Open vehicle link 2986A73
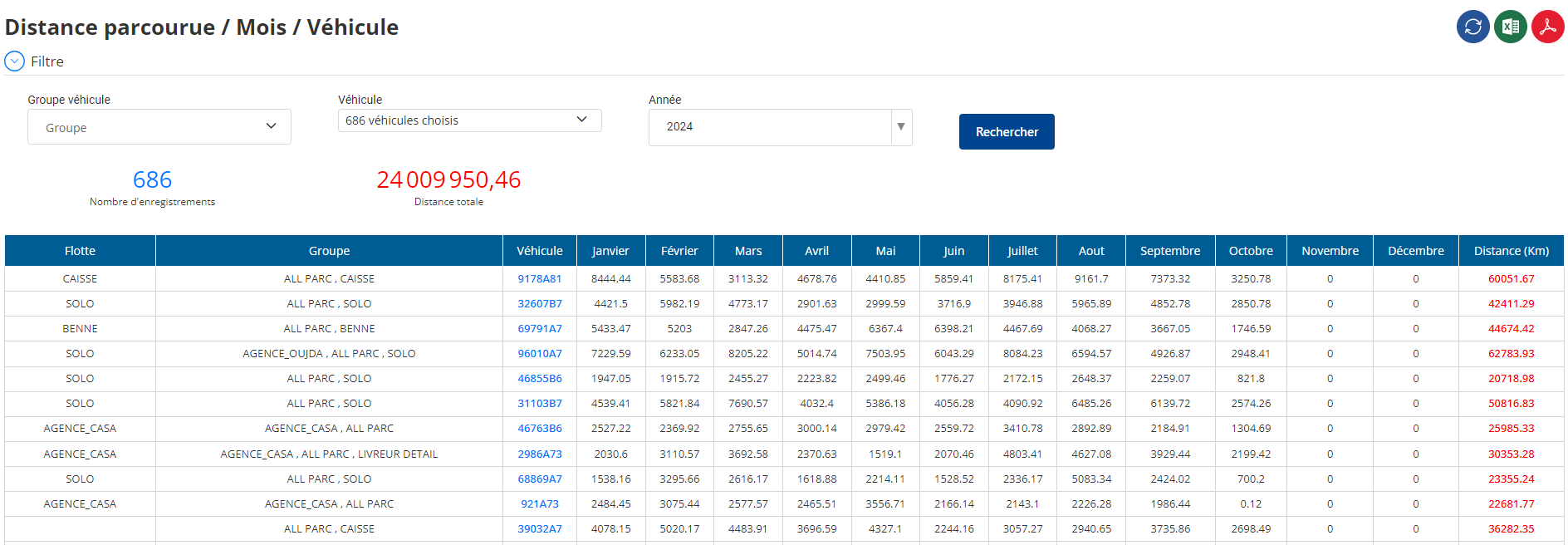Image resolution: width=1568 pixels, height=545 pixels. pos(540,454)
